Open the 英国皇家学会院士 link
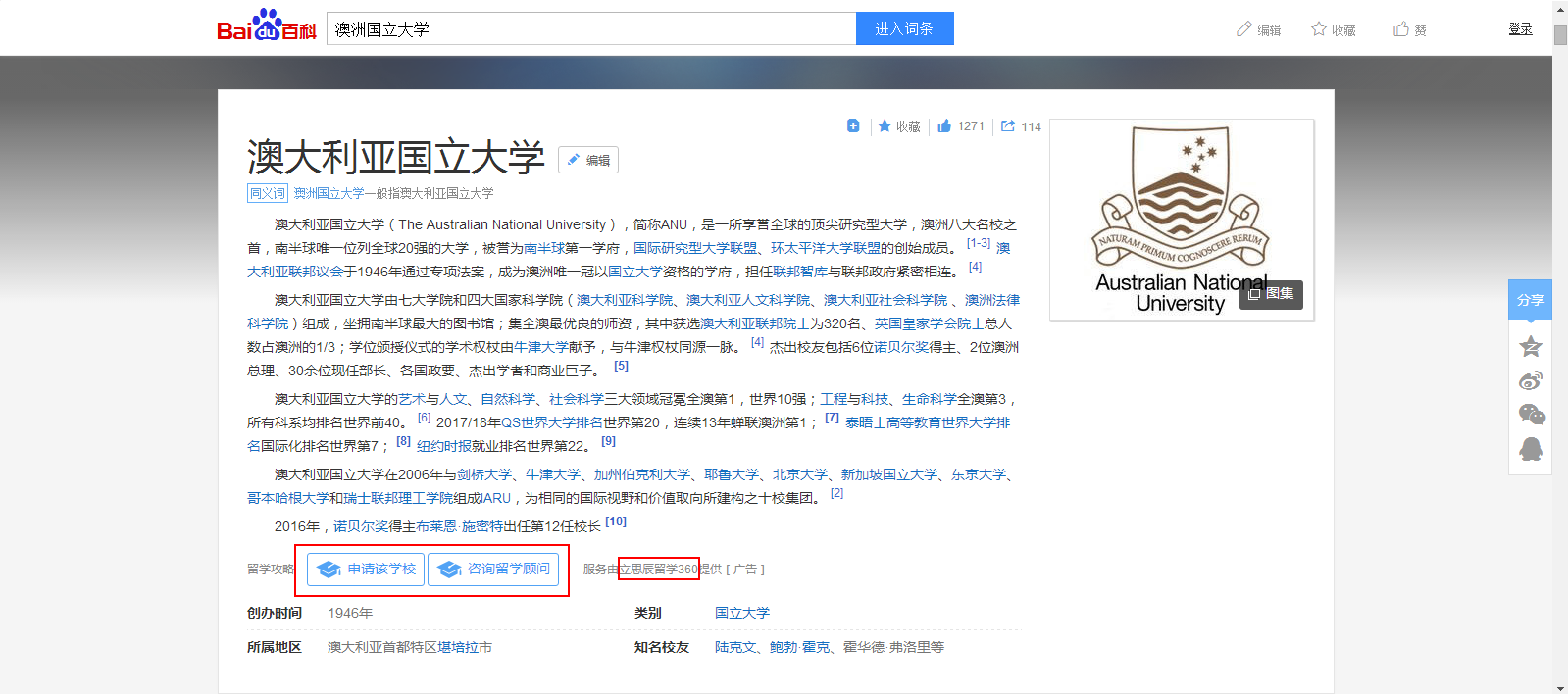1568x694 pixels. tap(930, 323)
